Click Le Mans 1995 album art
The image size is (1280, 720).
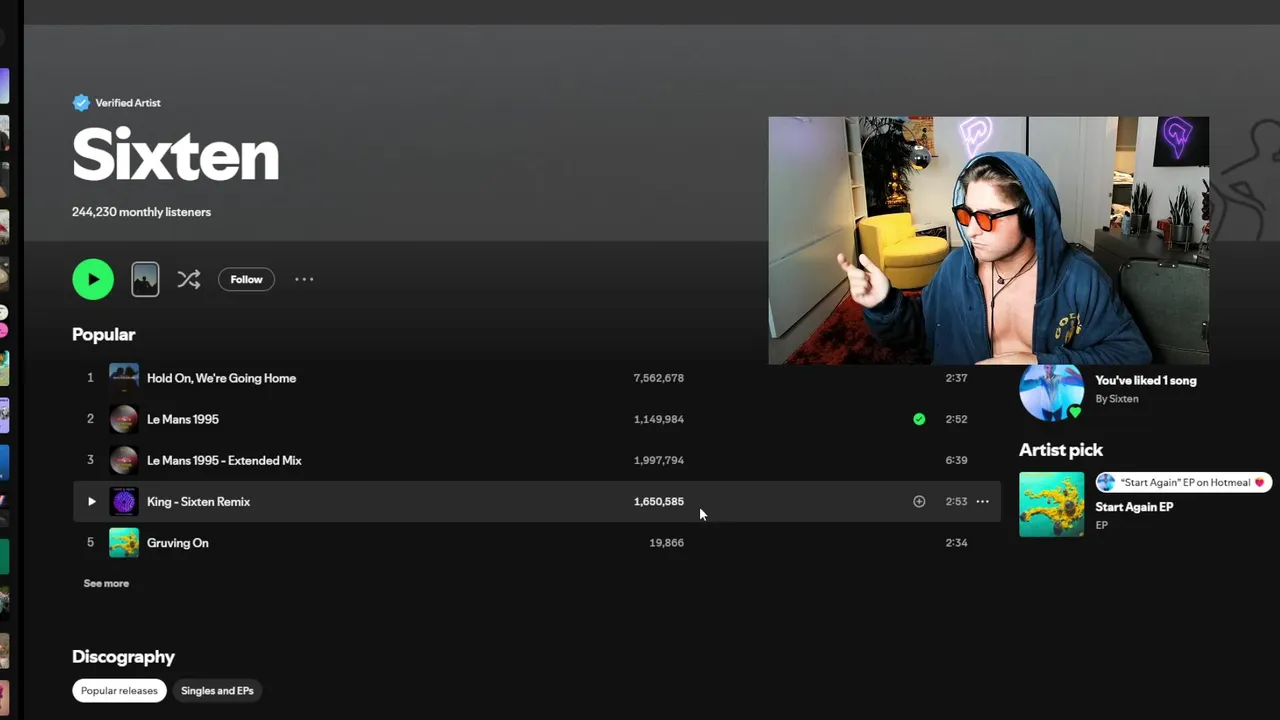pos(124,419)
